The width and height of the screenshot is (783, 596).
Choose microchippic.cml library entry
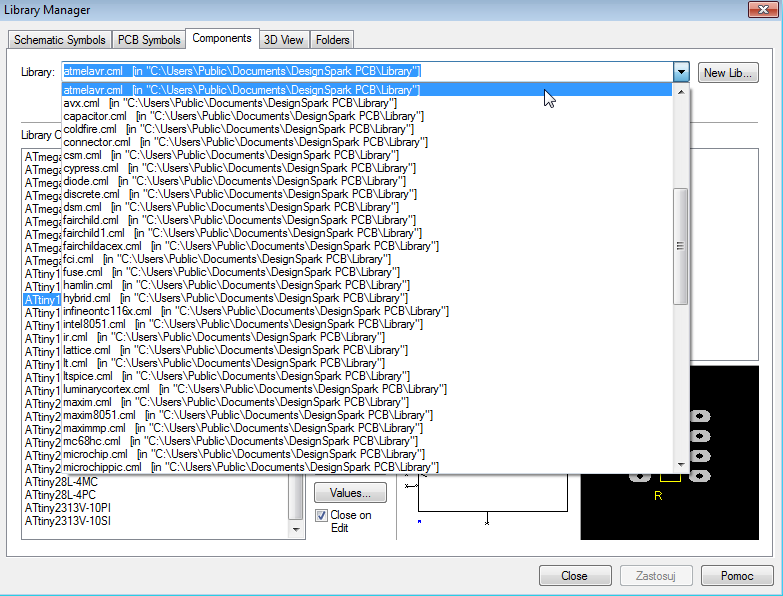coord(367,467)
